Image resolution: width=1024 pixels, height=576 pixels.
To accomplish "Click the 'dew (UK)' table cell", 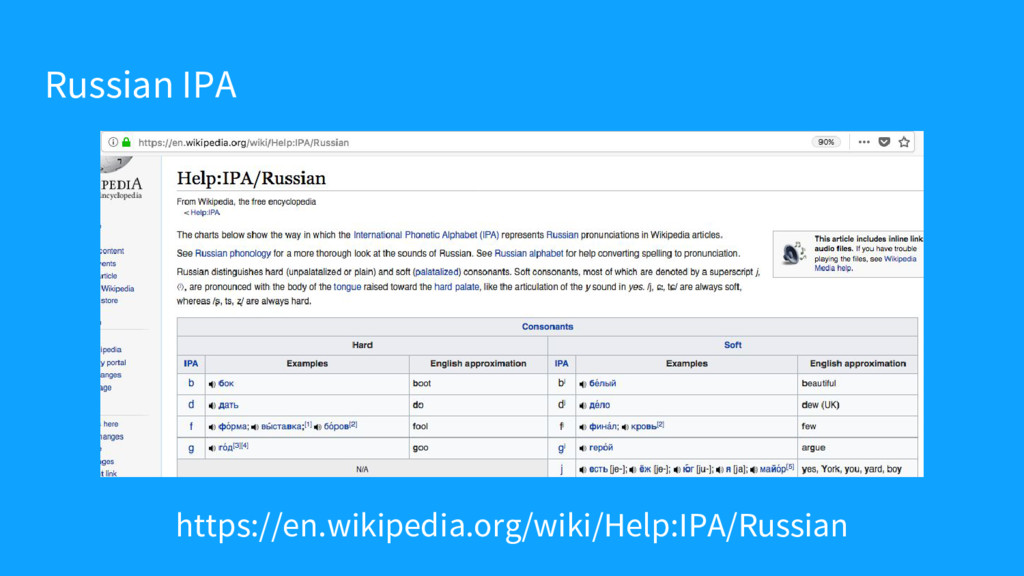I will (x=857, y=405).
